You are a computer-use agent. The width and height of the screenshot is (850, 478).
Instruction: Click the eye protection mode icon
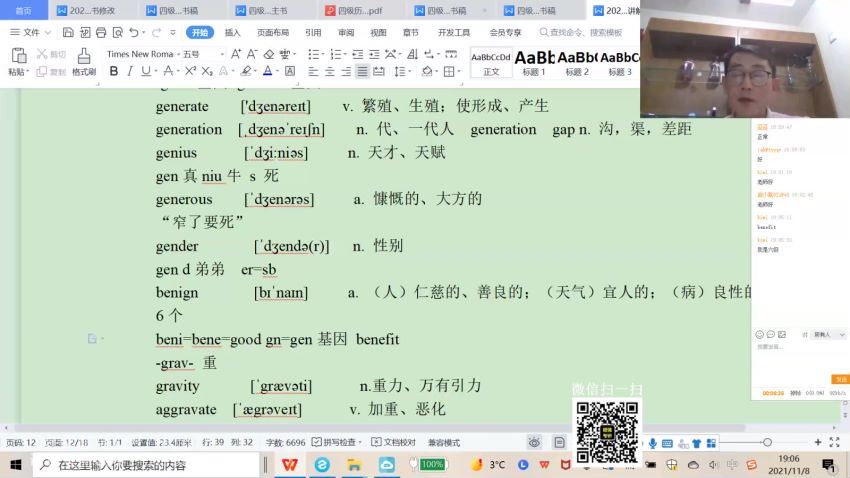[535, 443]
